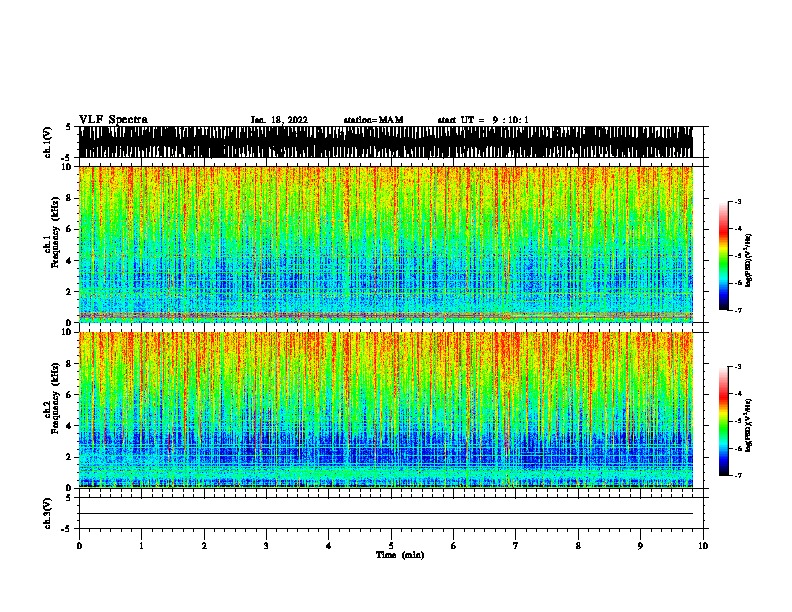
Task: Click the ch.1 PSD color scale bar
Action: [724, 256]
